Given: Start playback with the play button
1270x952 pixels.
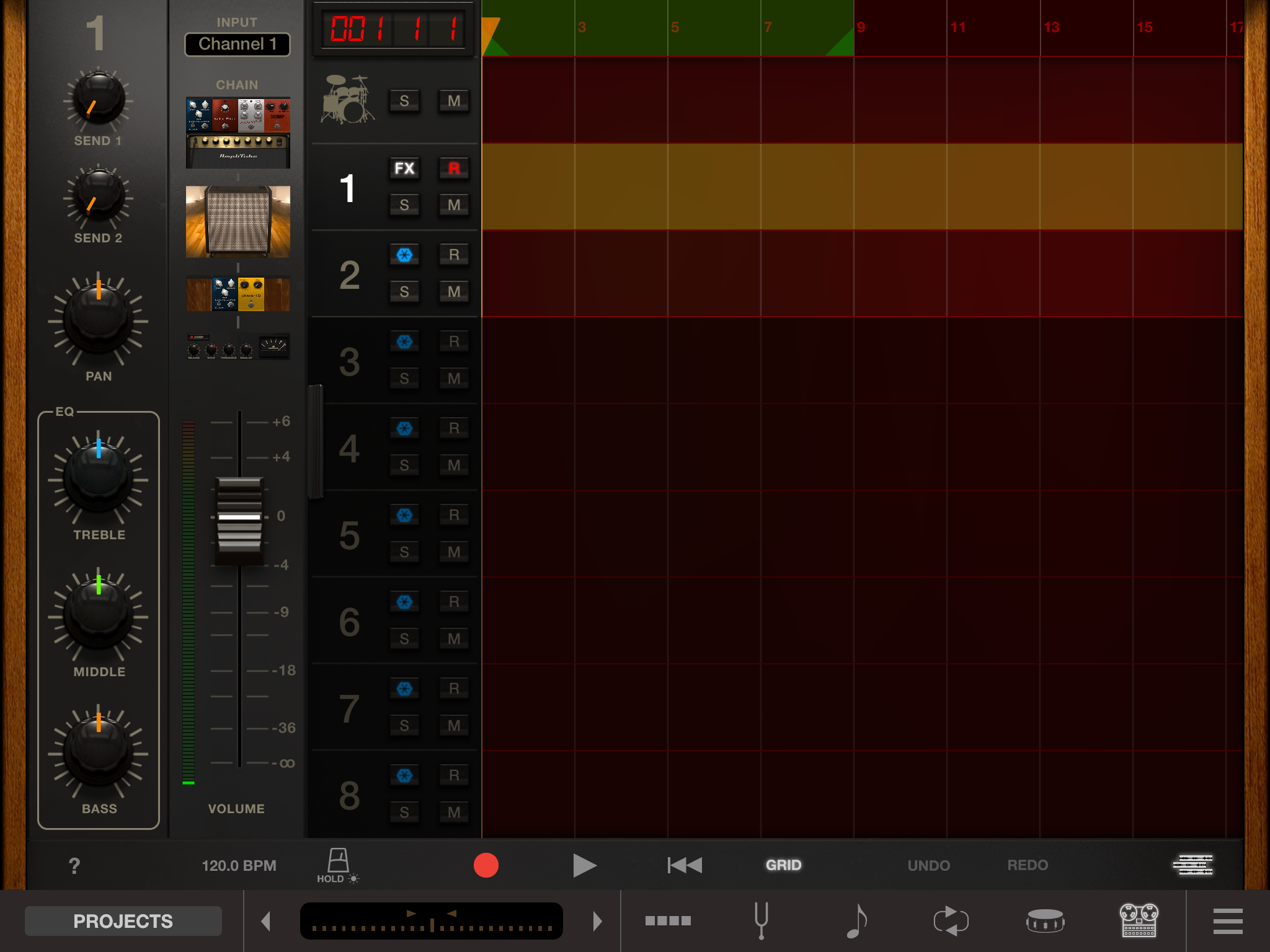Looking at the screenshot, I should pyautogui.click(x=584, y=865).
